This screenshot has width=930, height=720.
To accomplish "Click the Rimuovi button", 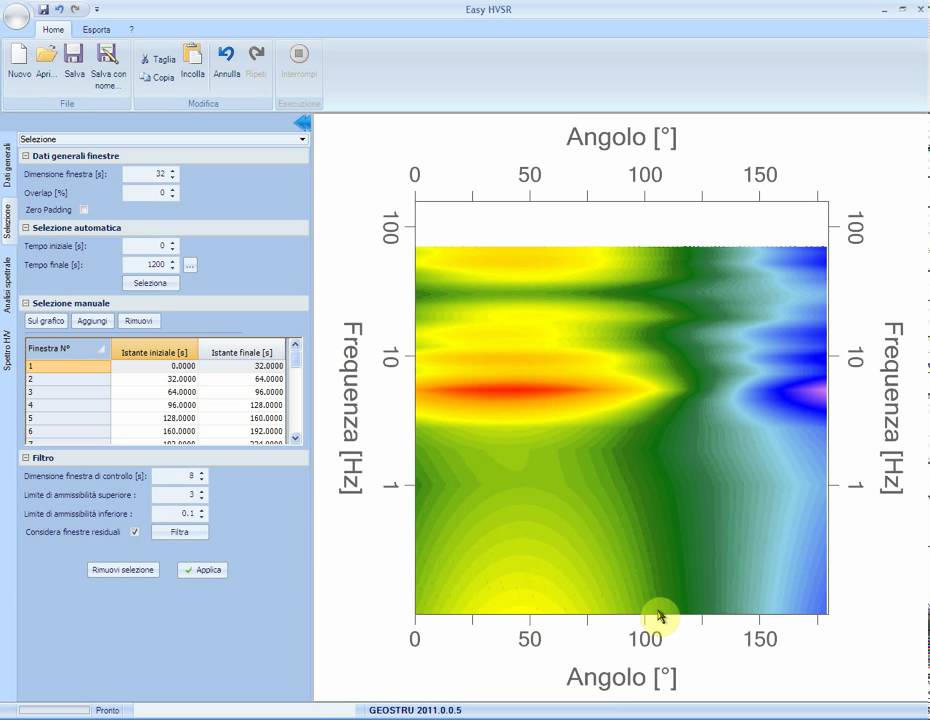I will point(139,321).
